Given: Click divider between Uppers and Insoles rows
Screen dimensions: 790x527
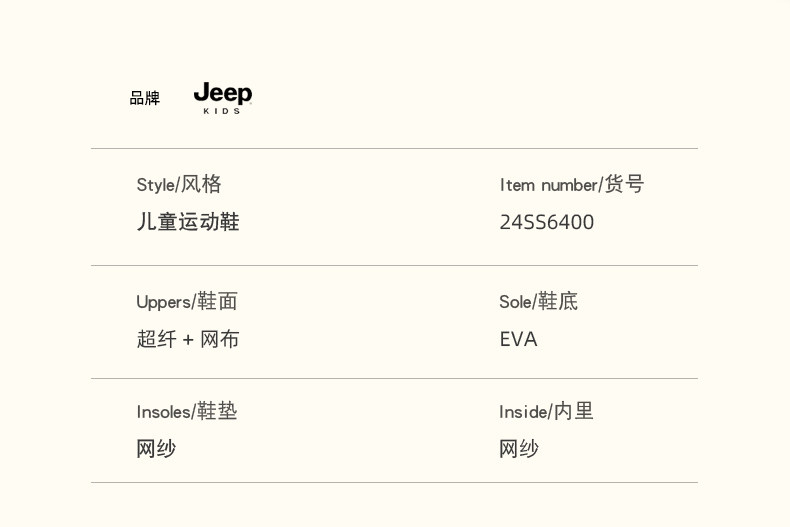Looking at the screenshot, I should 394,378.
